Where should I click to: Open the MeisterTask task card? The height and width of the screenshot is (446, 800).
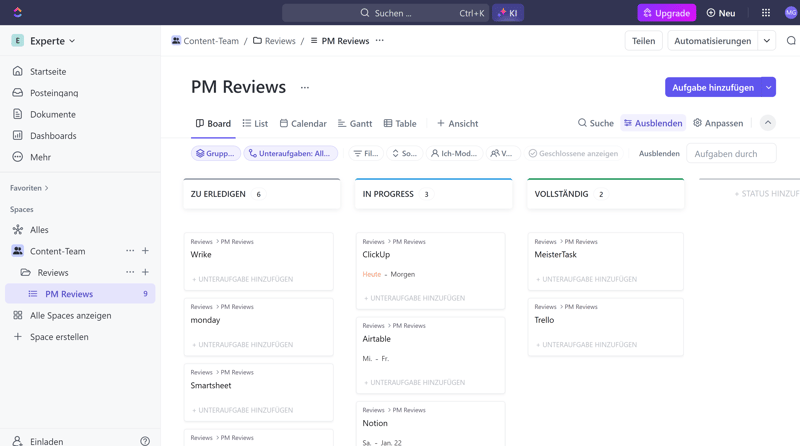tap(606, 262)
